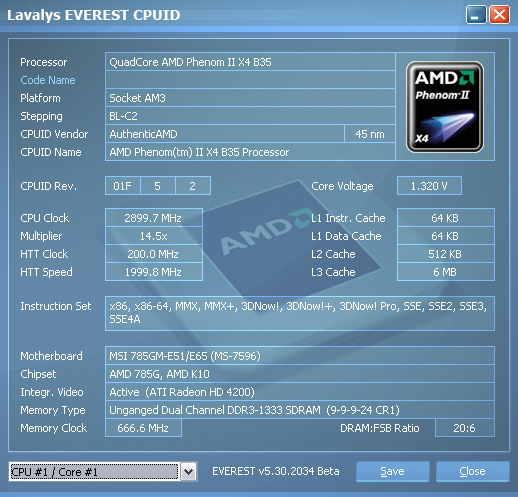This screenshot has width=518, height=497.
Task: Click the Close button
Action: point(472,471)
